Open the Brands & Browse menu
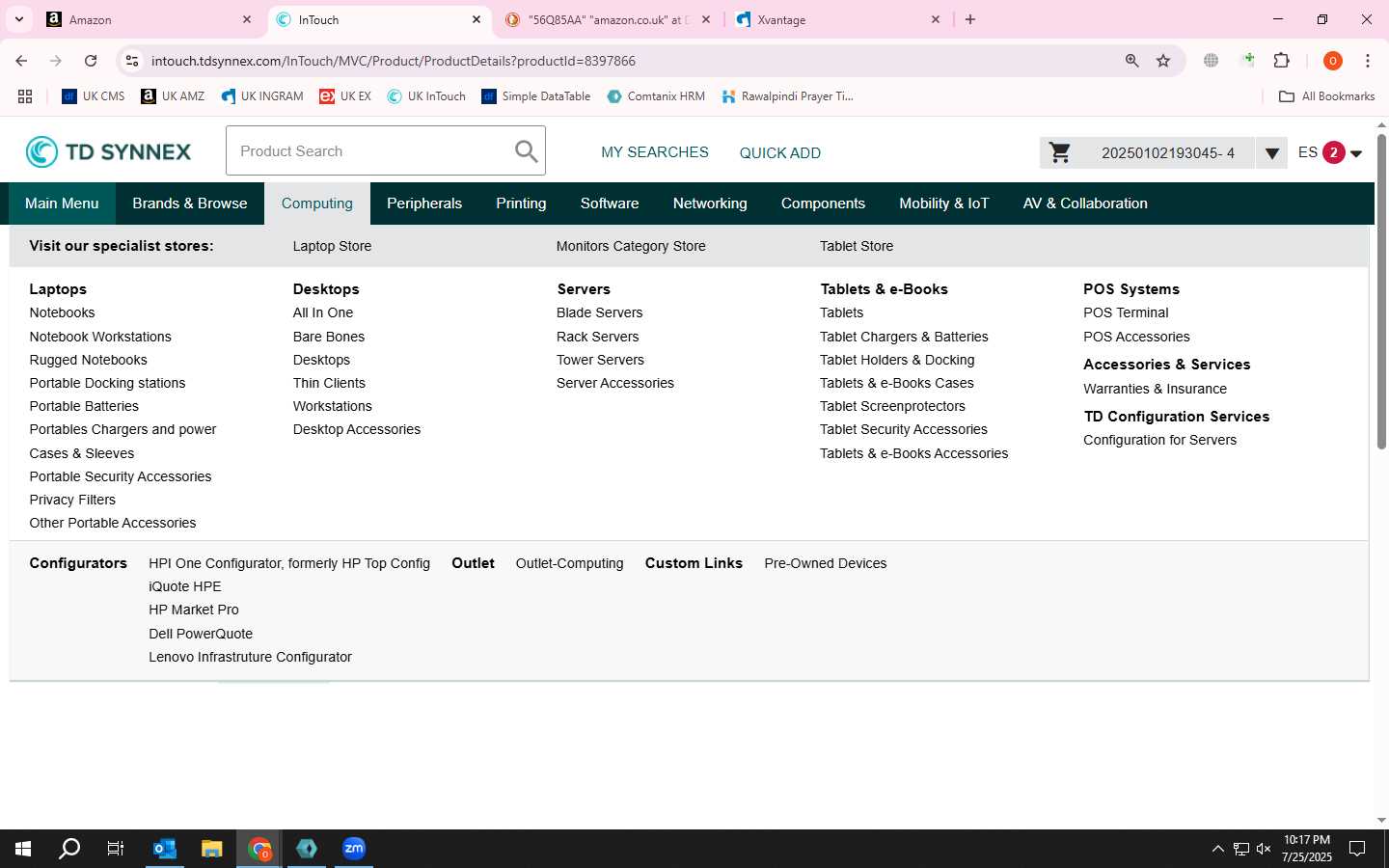The image size is (1389, 868). [190, 203]
